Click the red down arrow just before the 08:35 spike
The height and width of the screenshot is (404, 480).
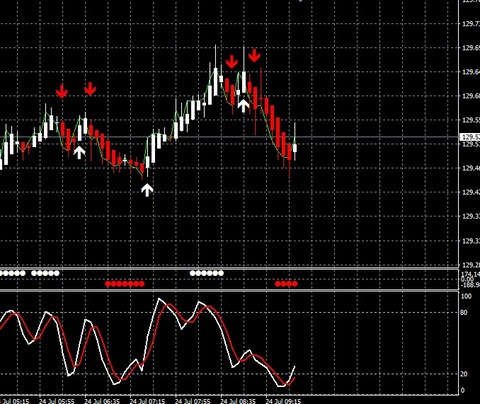click(x=231, y=62)
